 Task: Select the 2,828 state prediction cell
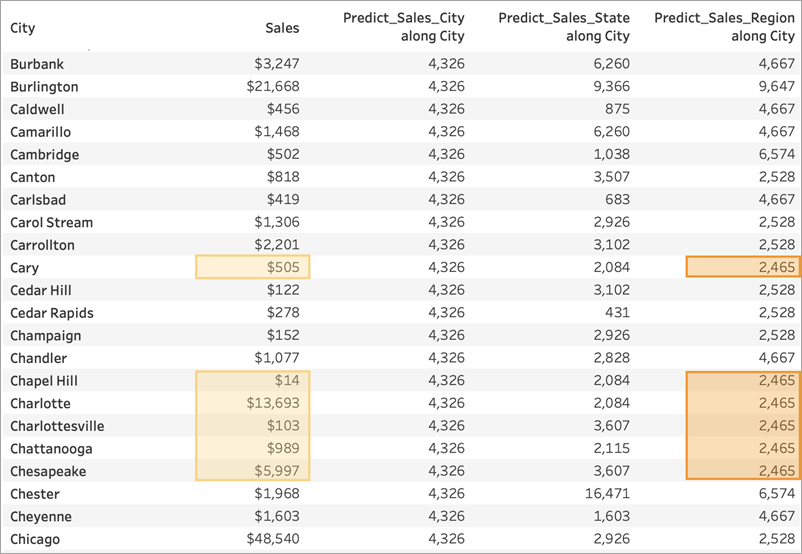click(x=611, y=358)
